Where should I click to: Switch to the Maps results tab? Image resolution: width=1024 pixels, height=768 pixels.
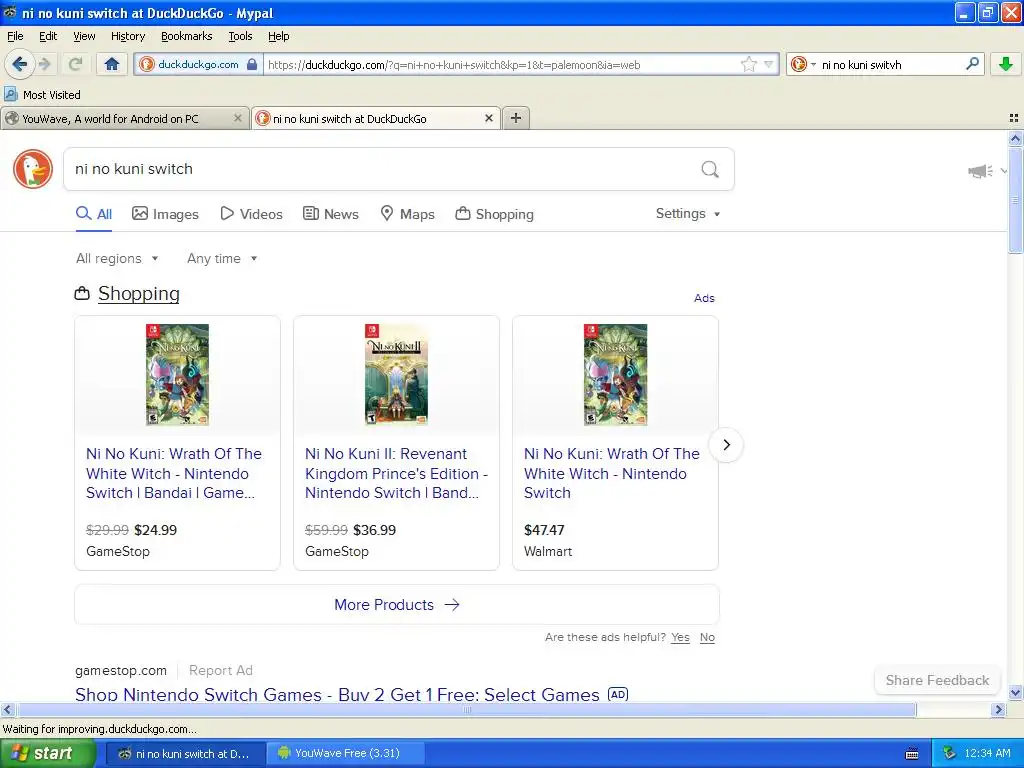pos(408,214)
